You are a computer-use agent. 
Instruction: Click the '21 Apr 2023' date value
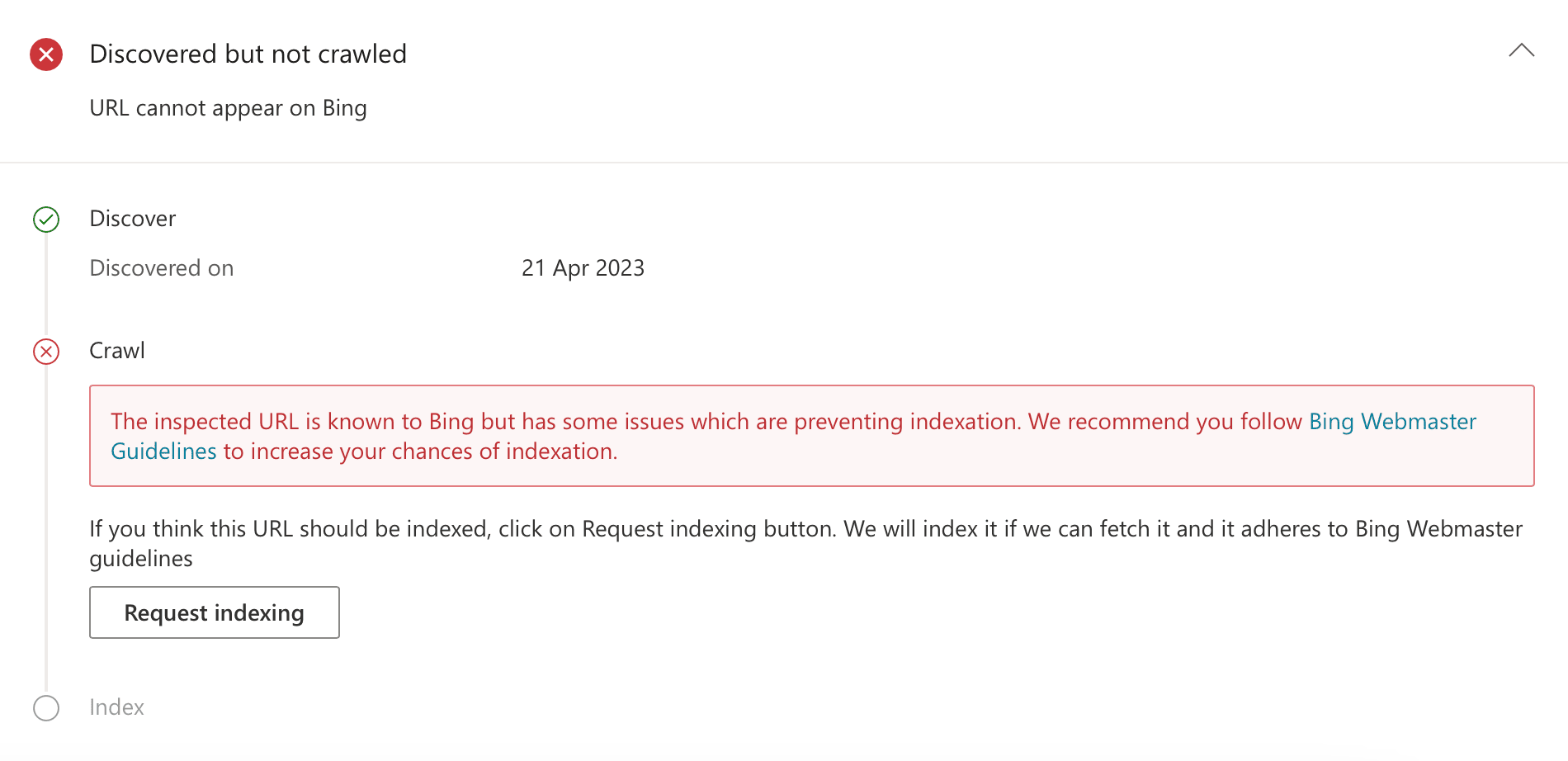[583, 268]
